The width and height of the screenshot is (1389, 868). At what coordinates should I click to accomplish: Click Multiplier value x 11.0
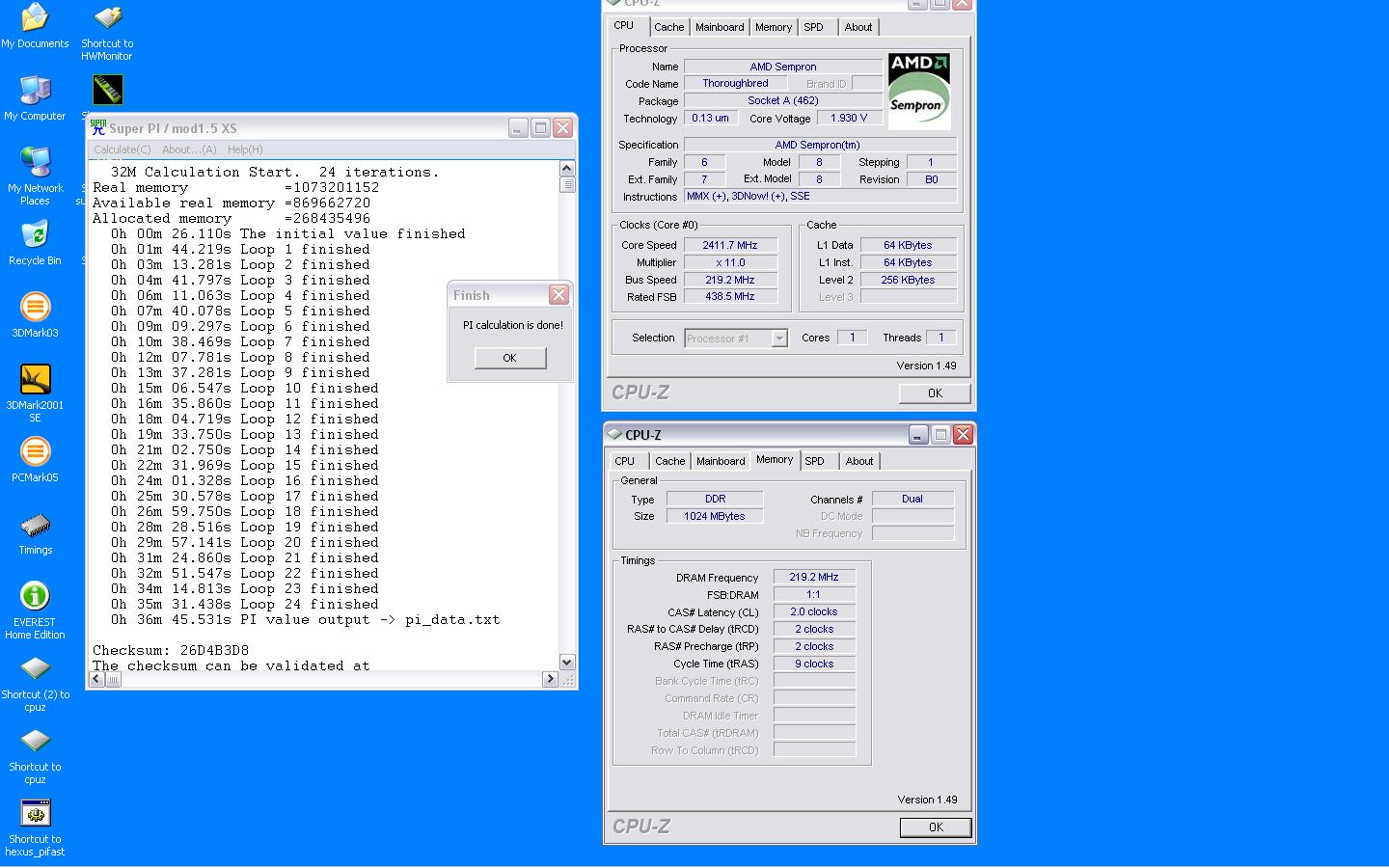(x=730, y=262)
